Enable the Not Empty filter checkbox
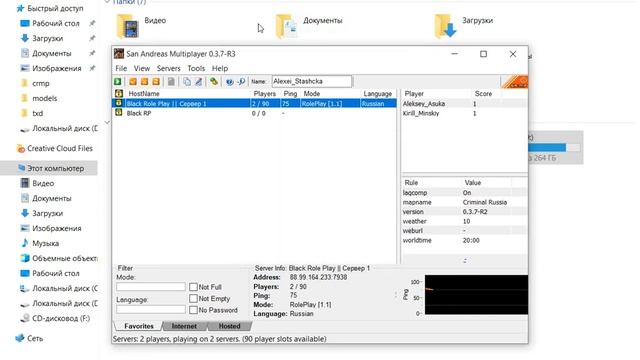Viewport: 640px width, 360px height. click(193, 298)
